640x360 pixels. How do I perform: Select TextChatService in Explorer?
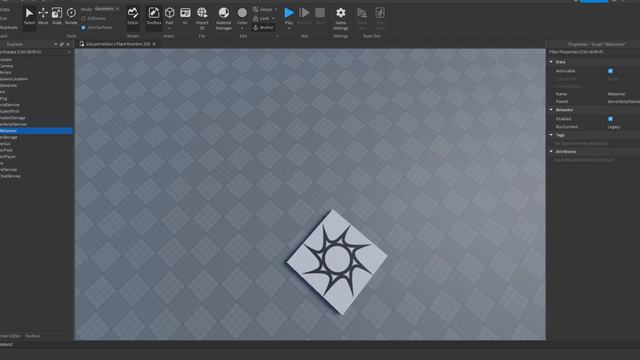click(x=10, y=176)
